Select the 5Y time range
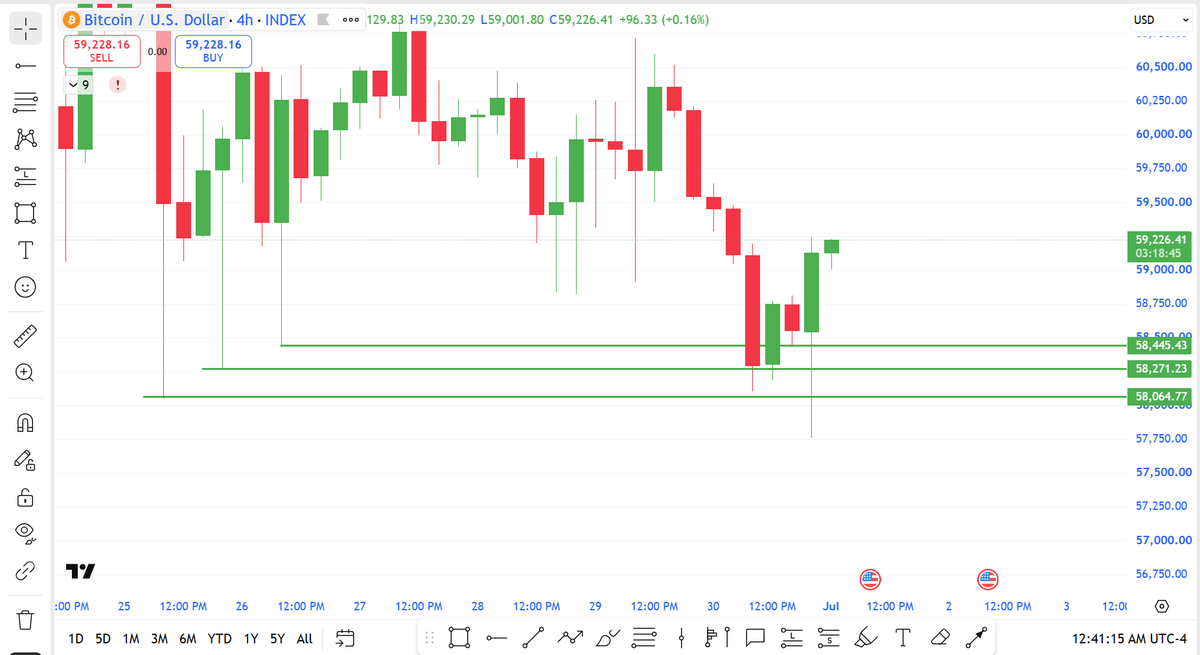 point(277,638)
